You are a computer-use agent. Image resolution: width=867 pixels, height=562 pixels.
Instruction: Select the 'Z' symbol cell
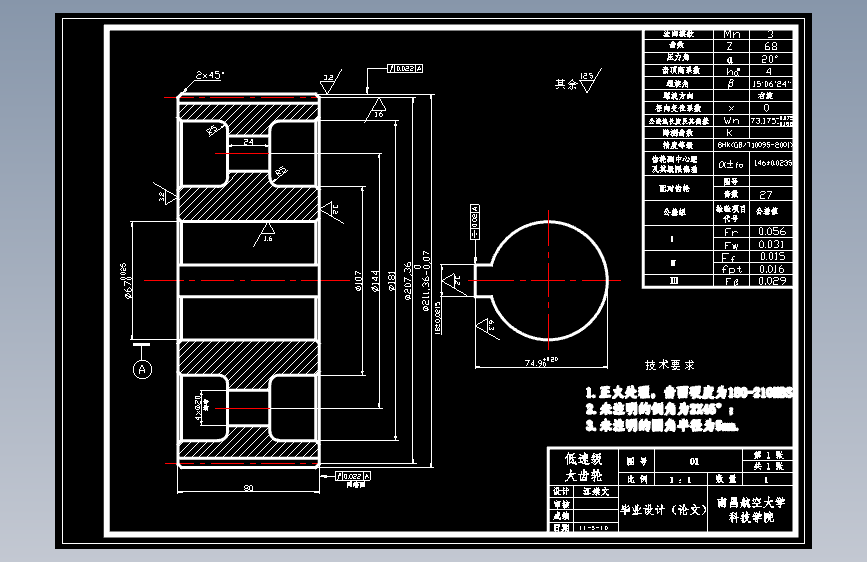(x=731, y=46)
